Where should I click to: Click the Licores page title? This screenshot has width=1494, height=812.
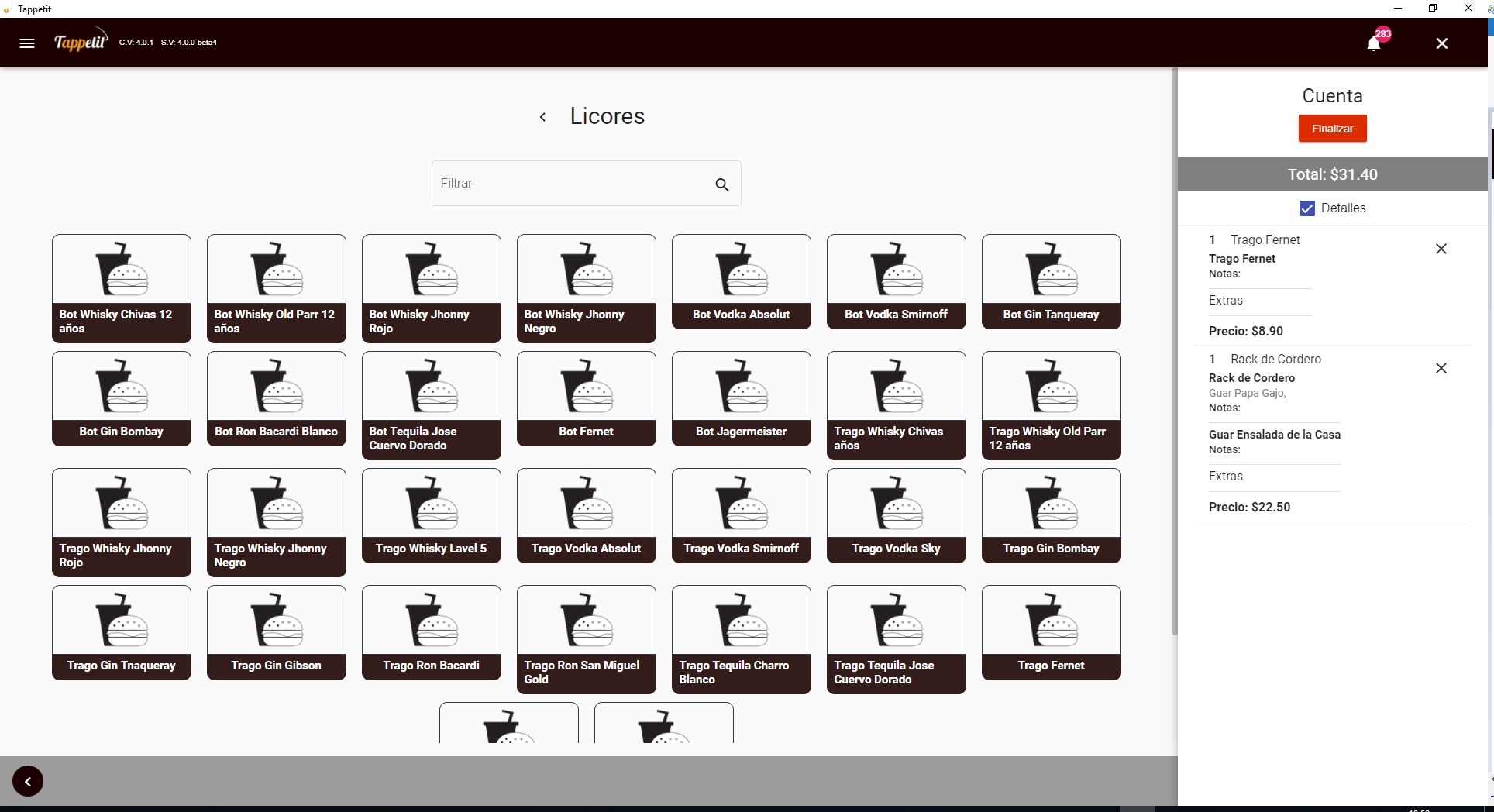(608, 116)
